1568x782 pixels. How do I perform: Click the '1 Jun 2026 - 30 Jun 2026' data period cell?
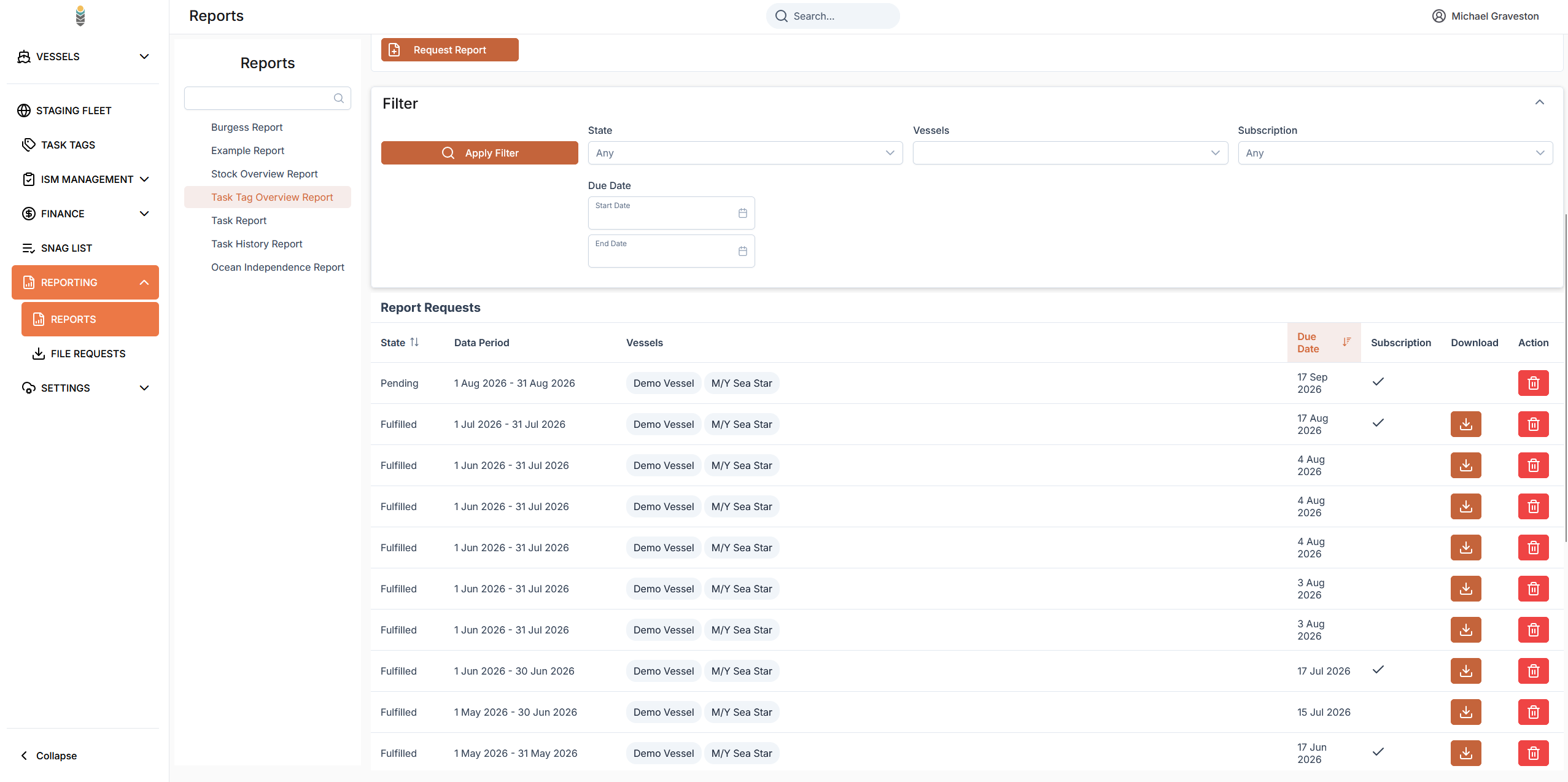point(514,671)
